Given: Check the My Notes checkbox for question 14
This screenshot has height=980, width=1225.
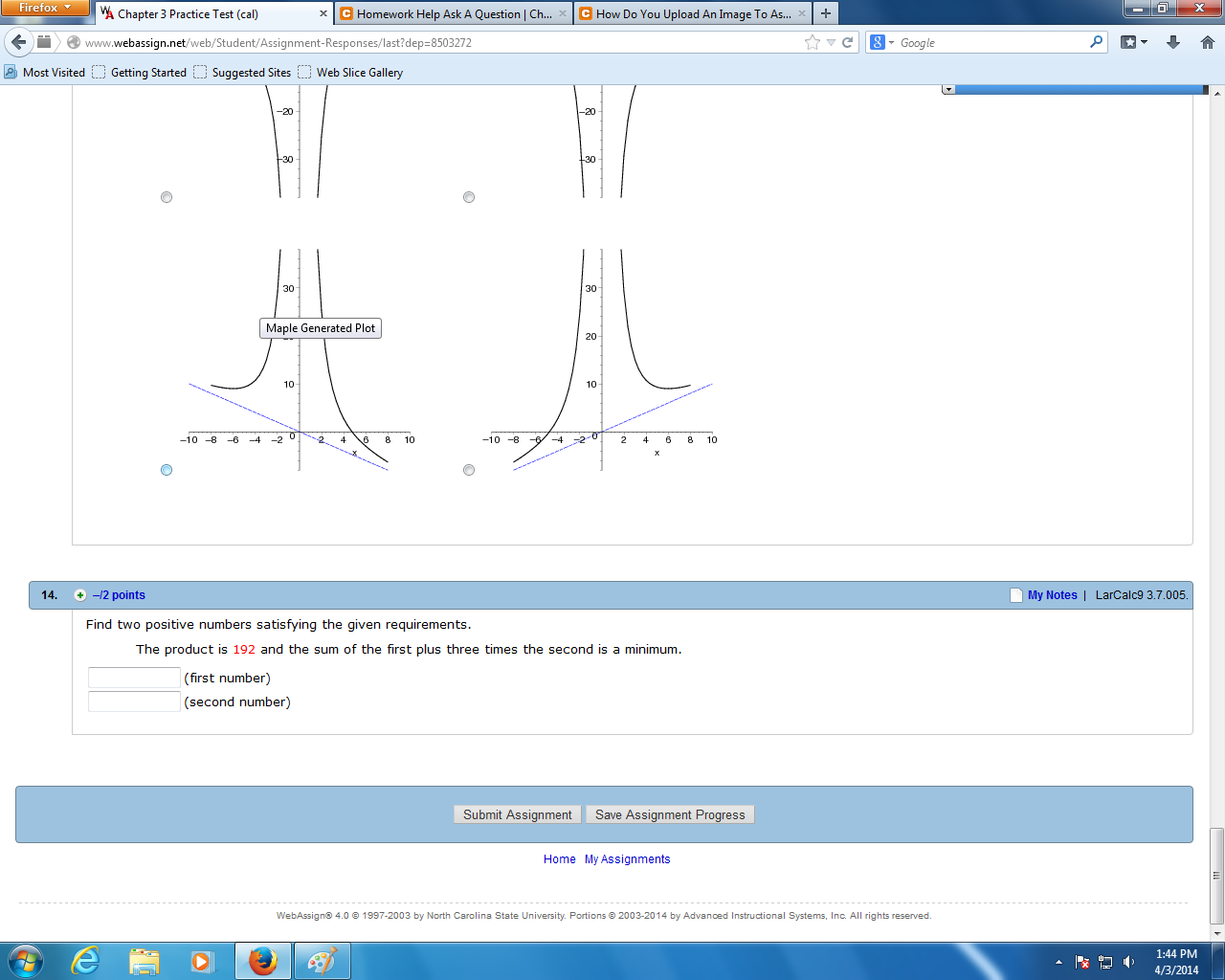Looking at the screenshot, I should click(1014, 594).
